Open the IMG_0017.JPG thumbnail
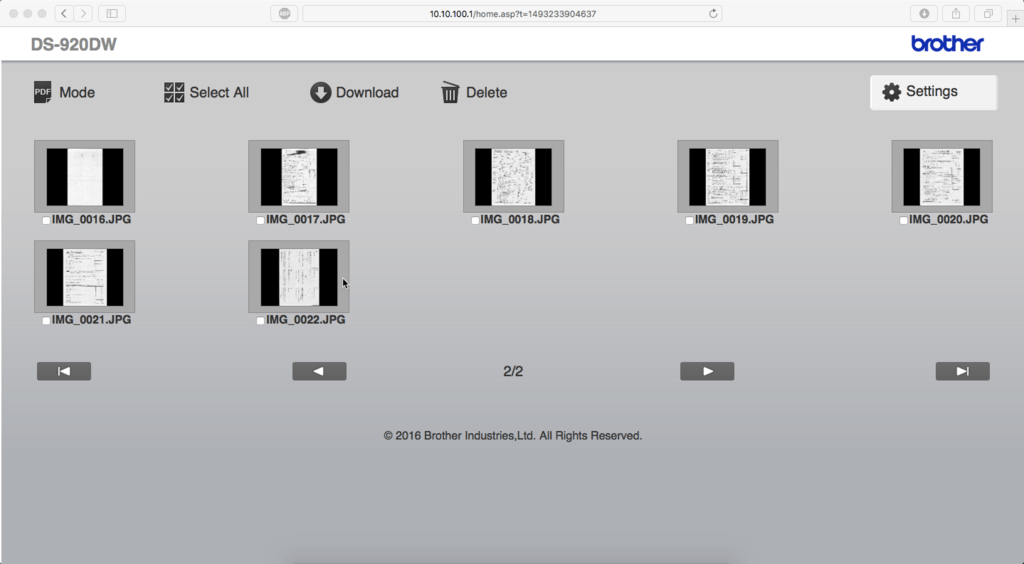 coord(298,176)
